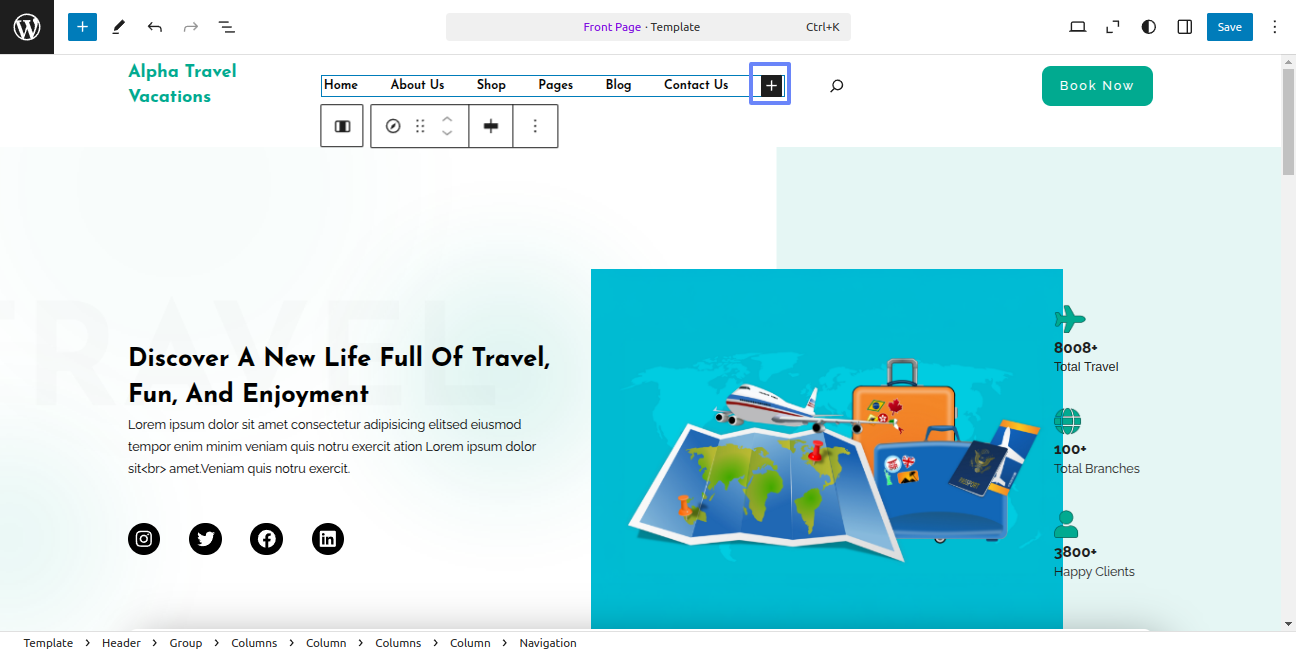Select the Home navigation item
Image resolution: width=1296 pixels, height=653 pixels.
(x=341, y=85)
